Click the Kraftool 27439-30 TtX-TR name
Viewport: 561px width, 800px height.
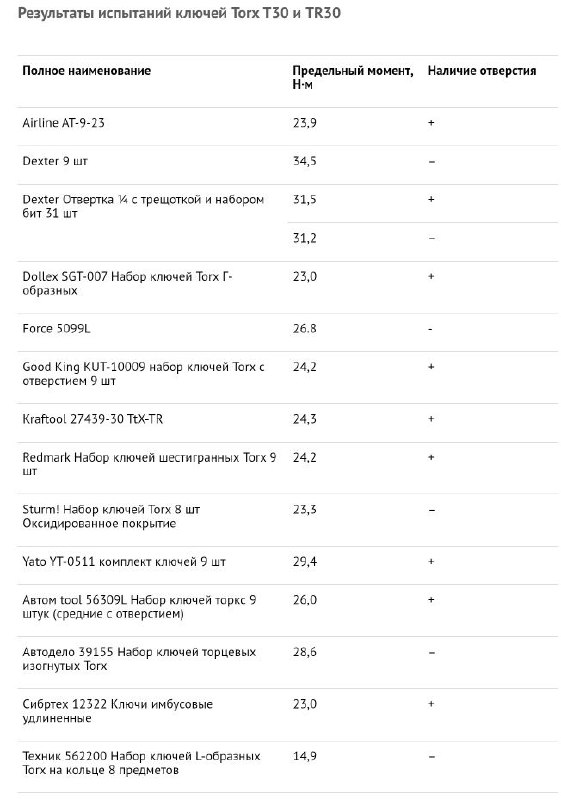(x=93, y=419)
